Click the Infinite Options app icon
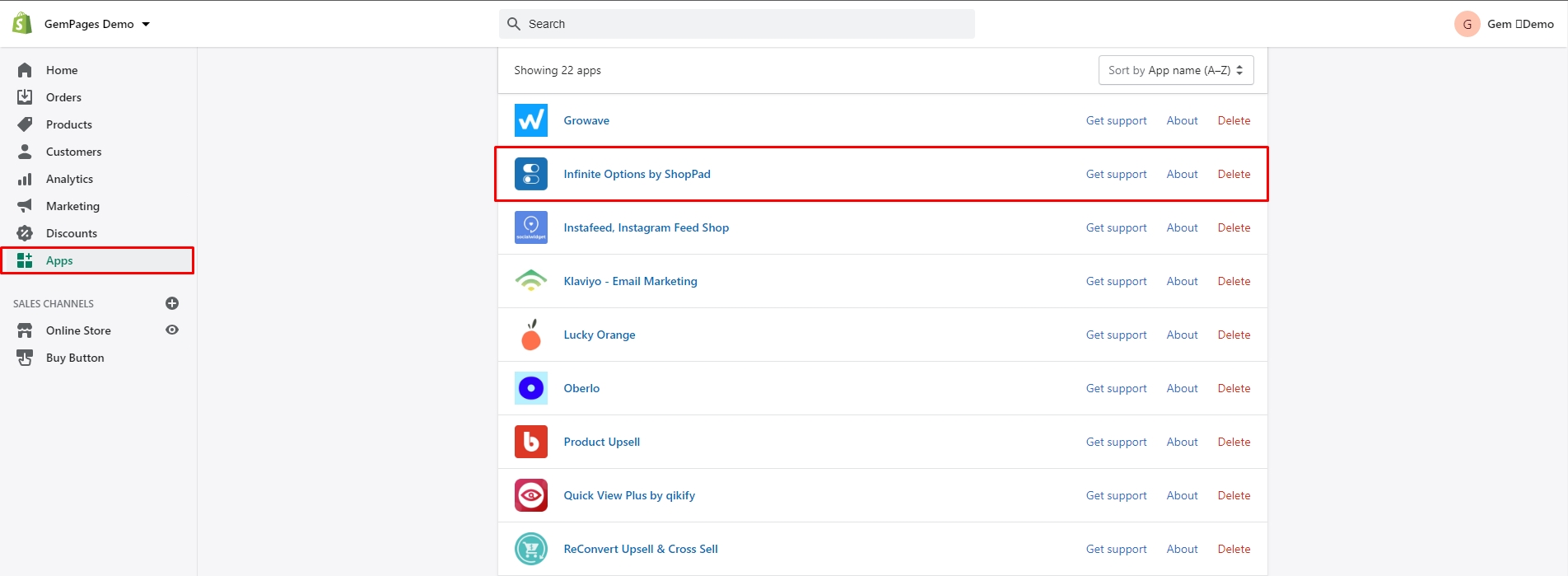This screenshot has width=1568, height=576. coord(531,174)
